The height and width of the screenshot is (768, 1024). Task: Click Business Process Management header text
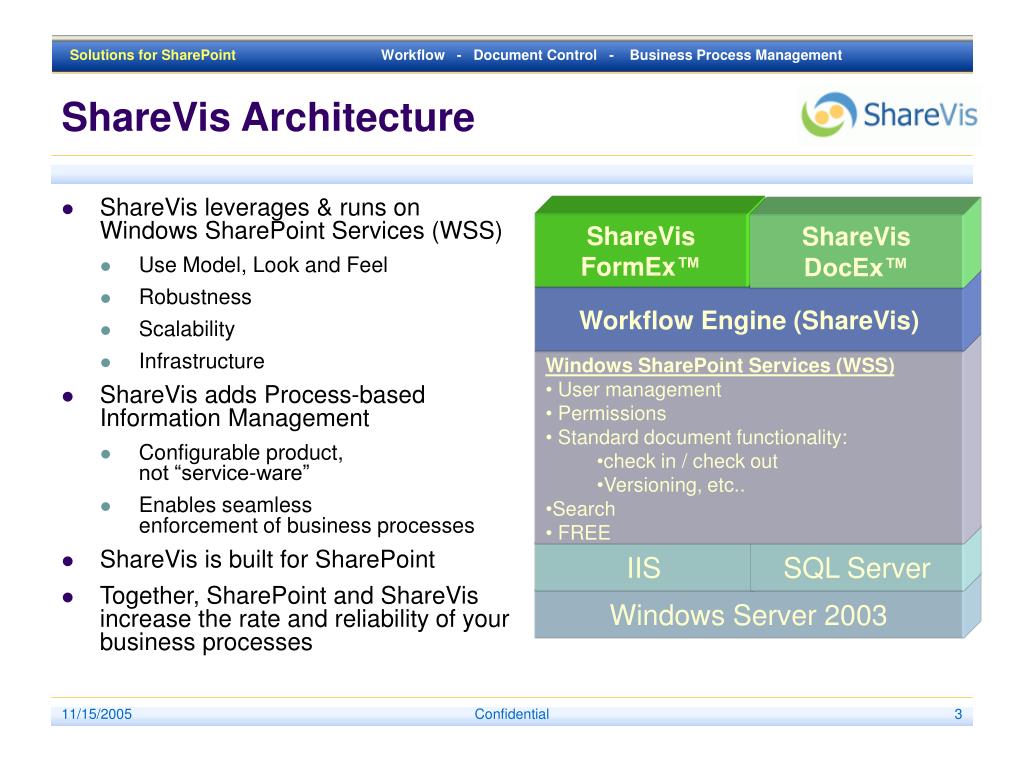click(x=735, y=55)
